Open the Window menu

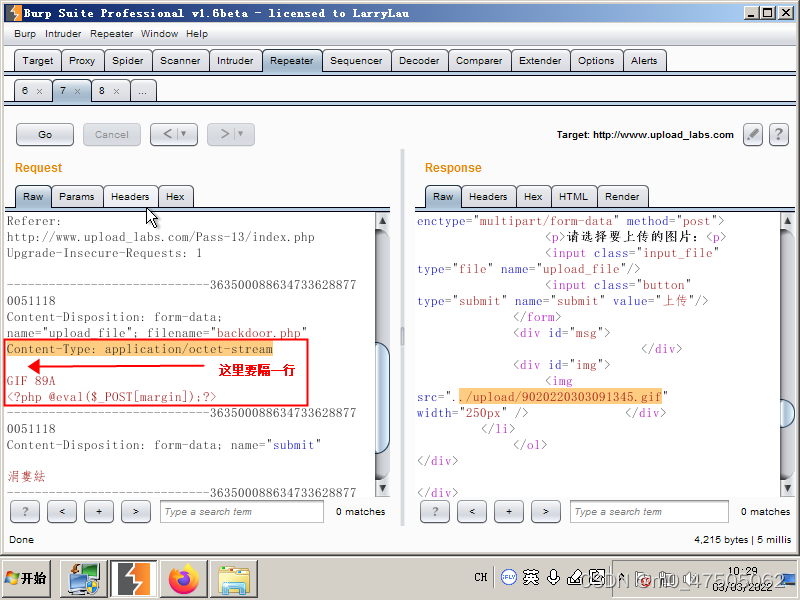(x=159, y=34)
